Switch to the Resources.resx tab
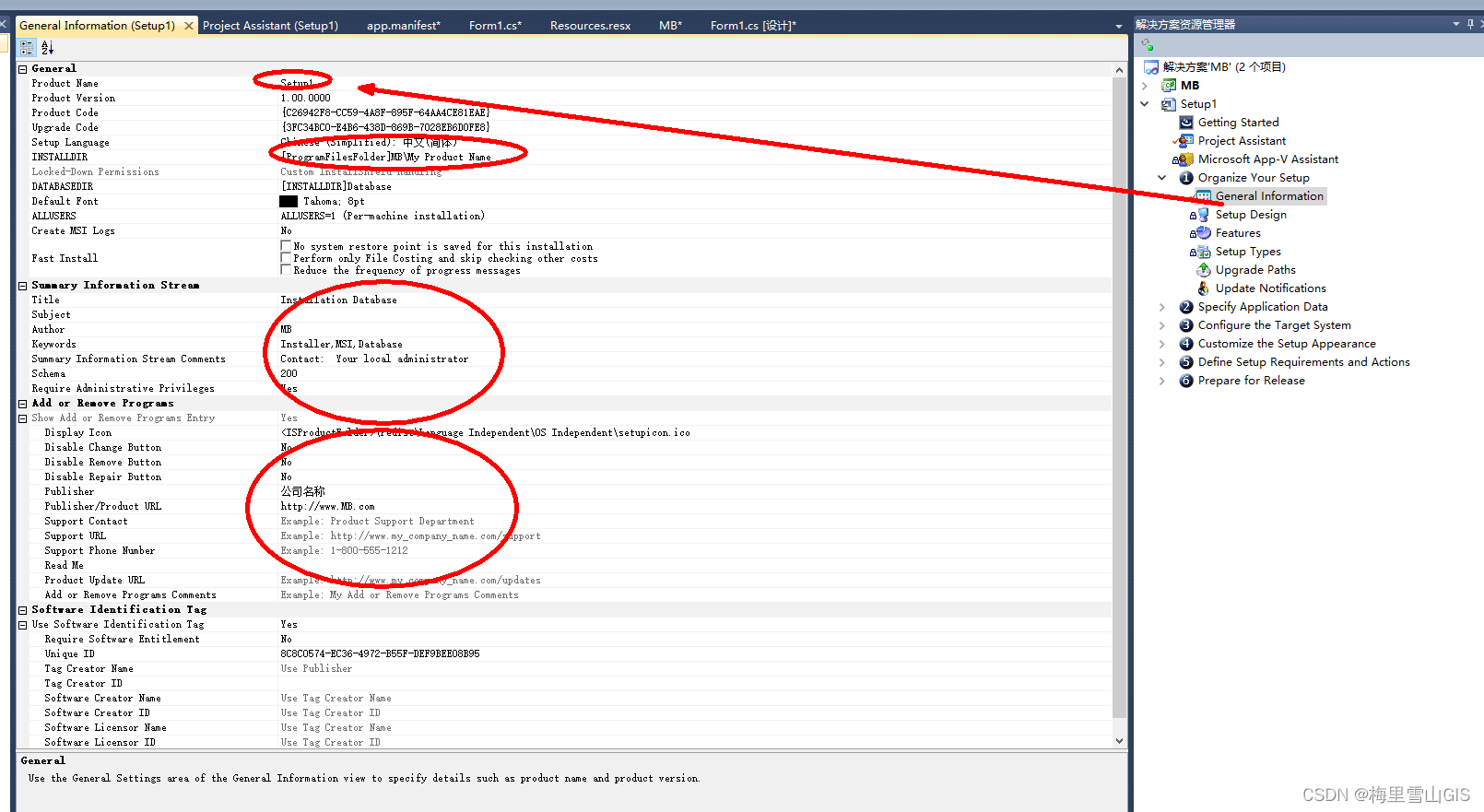1484x812 pixels. 590,26
